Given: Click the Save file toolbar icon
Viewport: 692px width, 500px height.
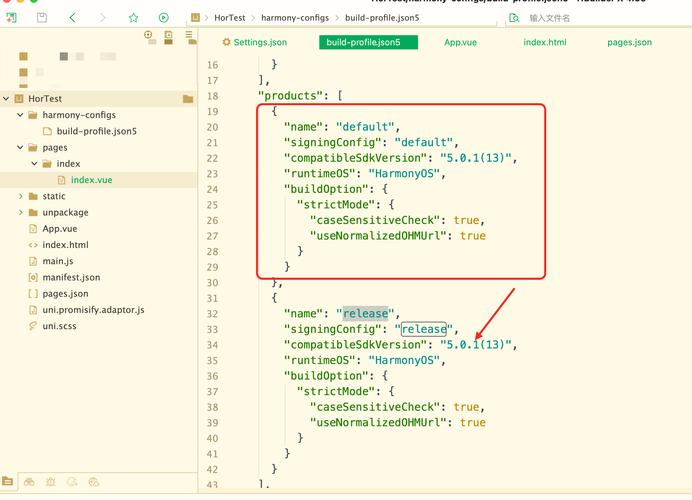Looking at the screenshot, I should [x=41, y=18].
